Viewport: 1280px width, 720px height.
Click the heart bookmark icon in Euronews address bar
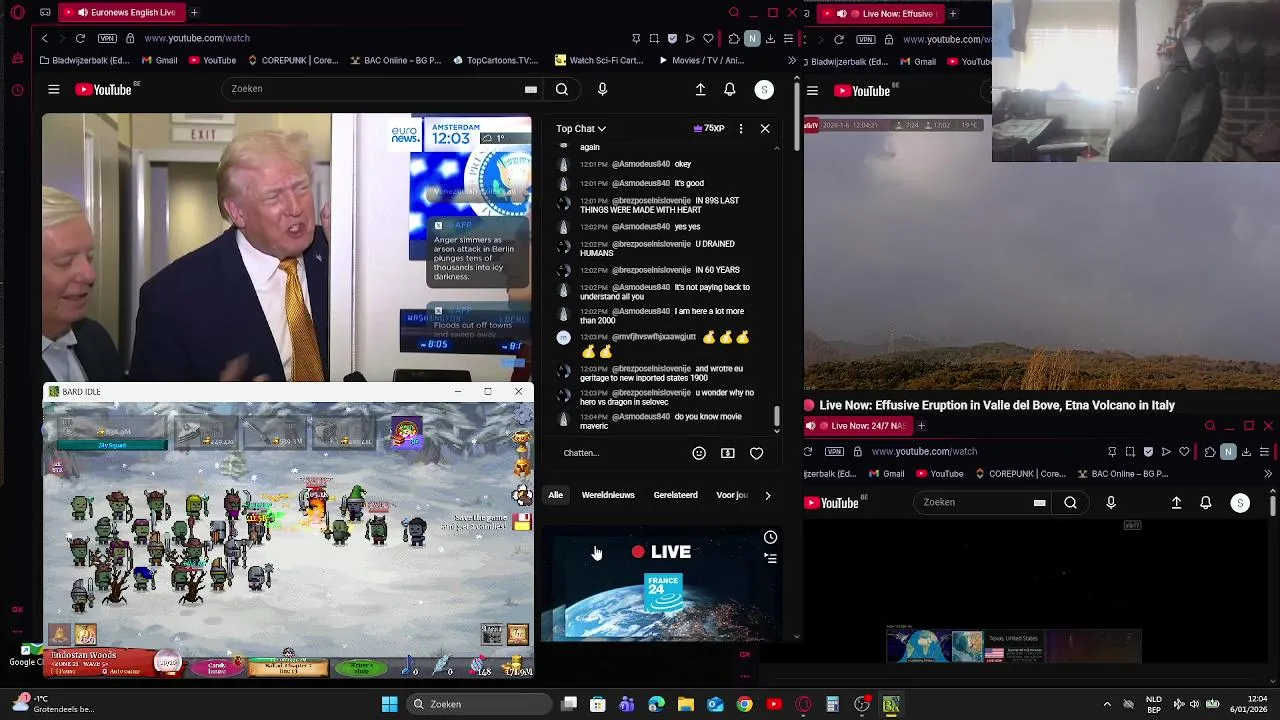(708, 38)
